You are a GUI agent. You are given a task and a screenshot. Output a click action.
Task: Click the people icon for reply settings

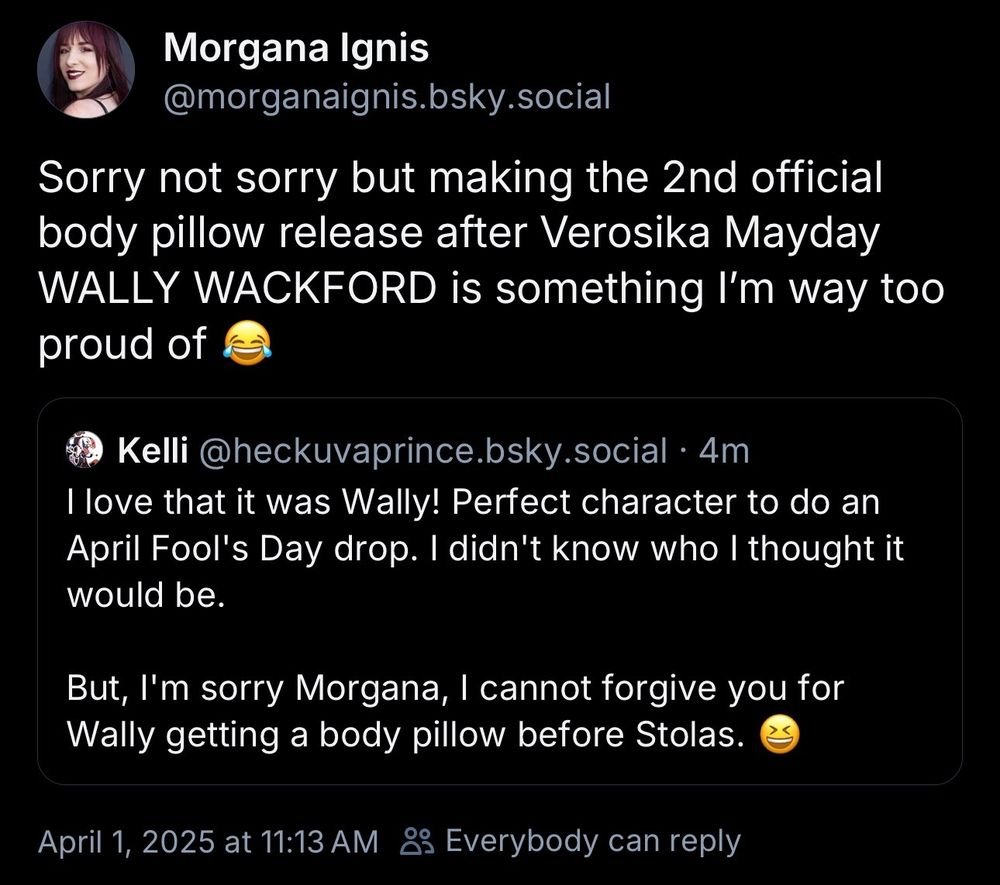pos(417,841)
